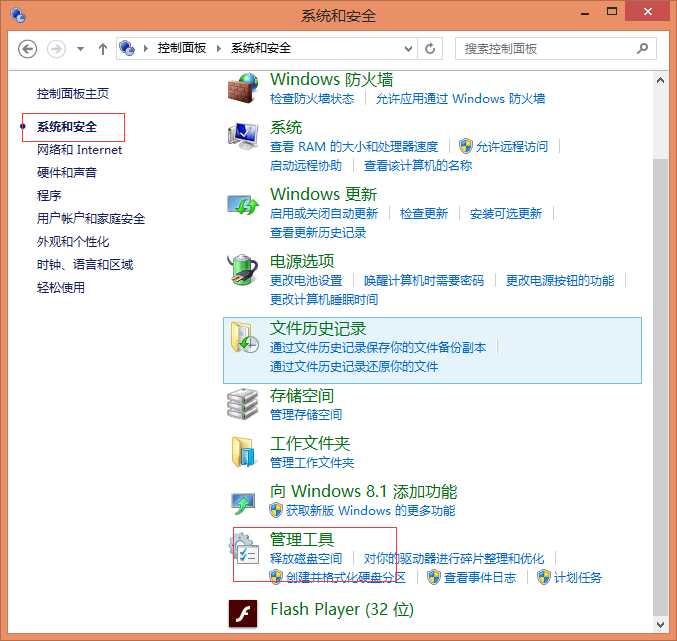The height and width of the screenshot is (641, 677).
Task: Expand the breadcrumb arrow before 控制面板
Action: [x=146, y=48]
